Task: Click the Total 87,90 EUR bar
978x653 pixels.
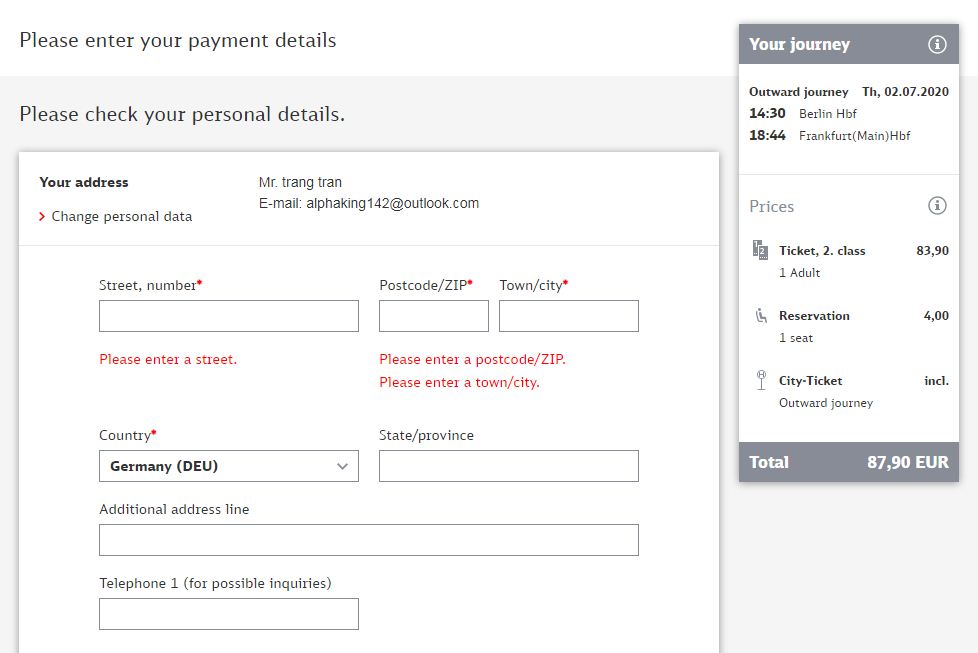Action: pyautogui.click(x=849, y=462)
